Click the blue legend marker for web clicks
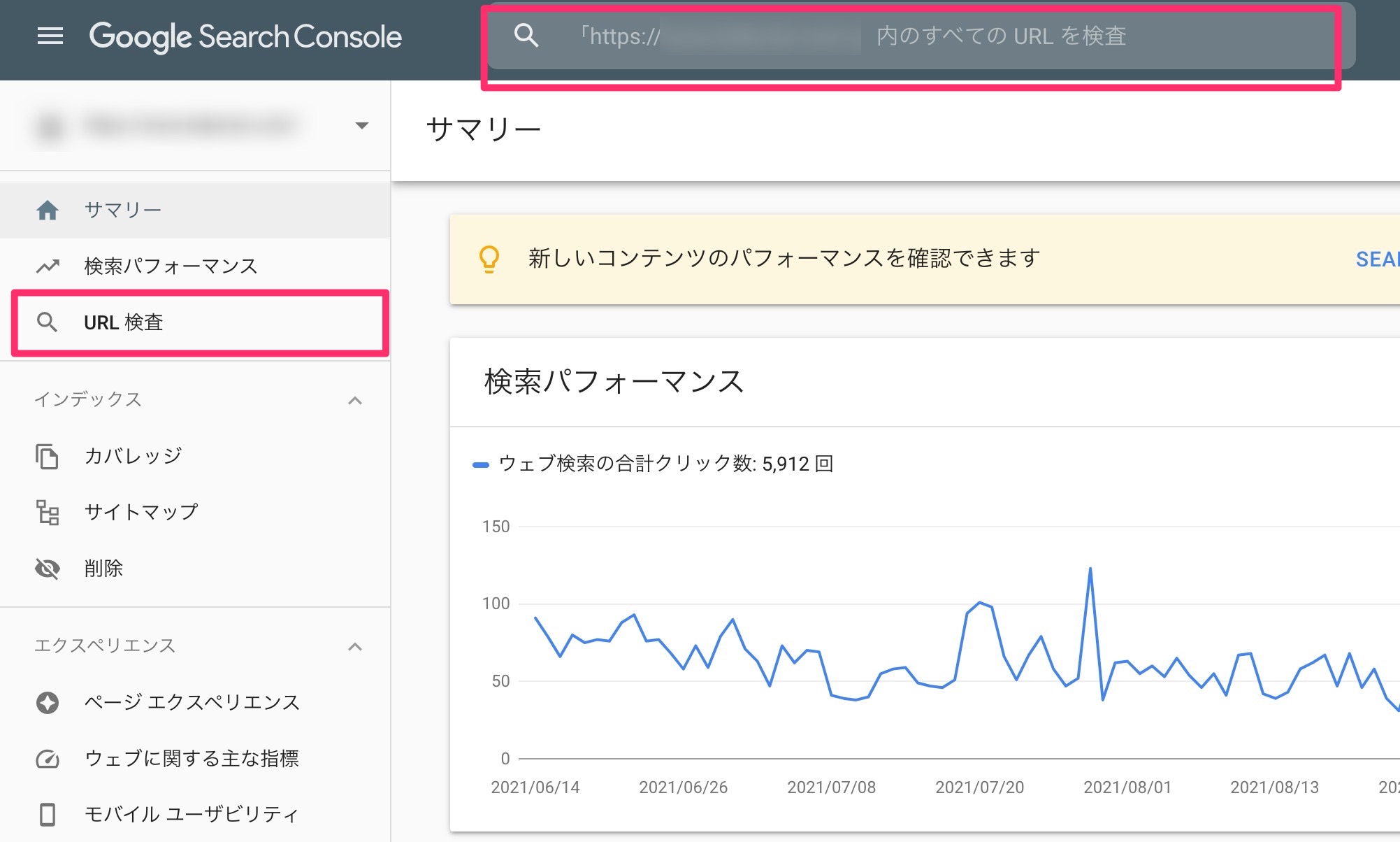 (481, 464)
